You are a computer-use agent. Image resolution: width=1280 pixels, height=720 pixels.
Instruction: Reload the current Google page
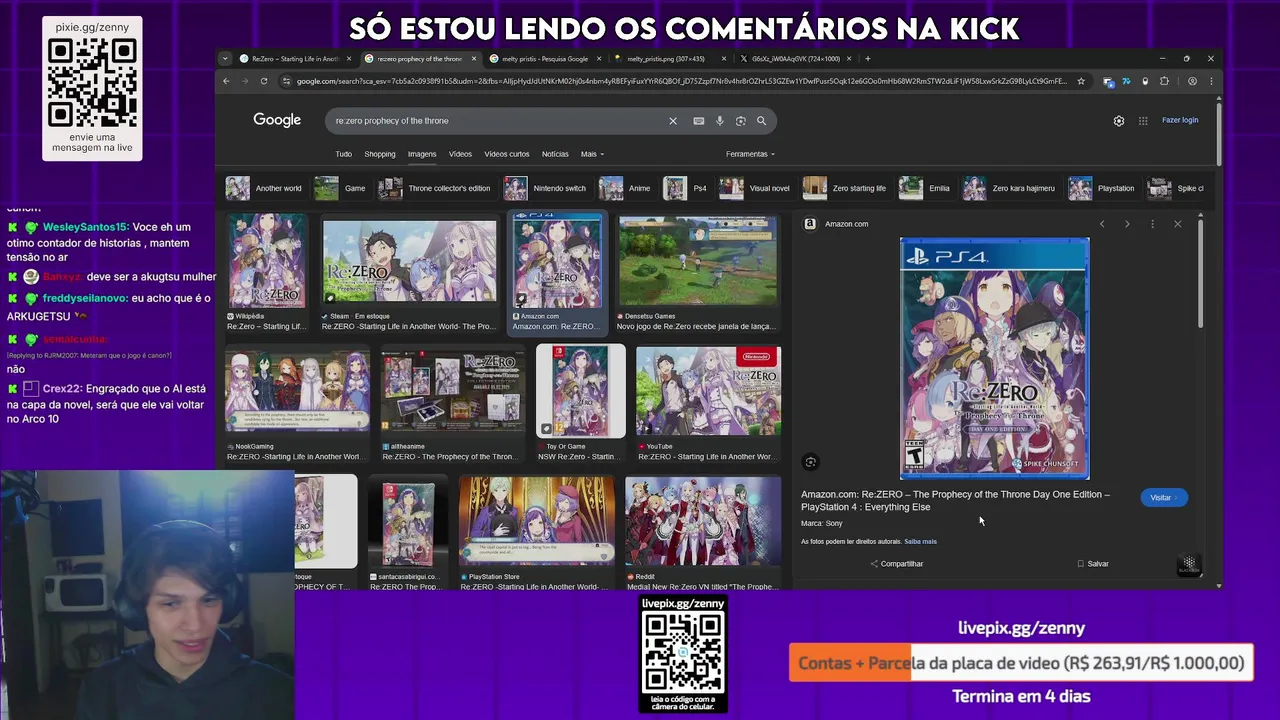coord(264,81)
